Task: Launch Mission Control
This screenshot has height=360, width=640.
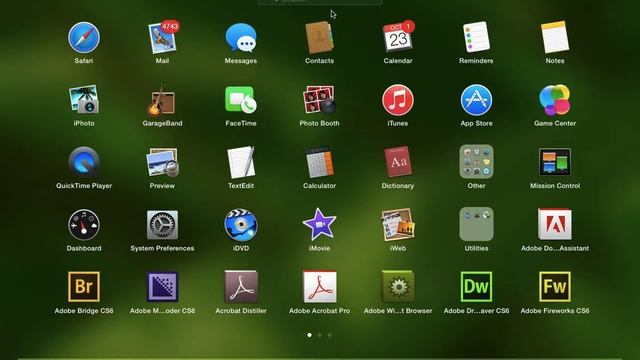Action: click(555, 162)
